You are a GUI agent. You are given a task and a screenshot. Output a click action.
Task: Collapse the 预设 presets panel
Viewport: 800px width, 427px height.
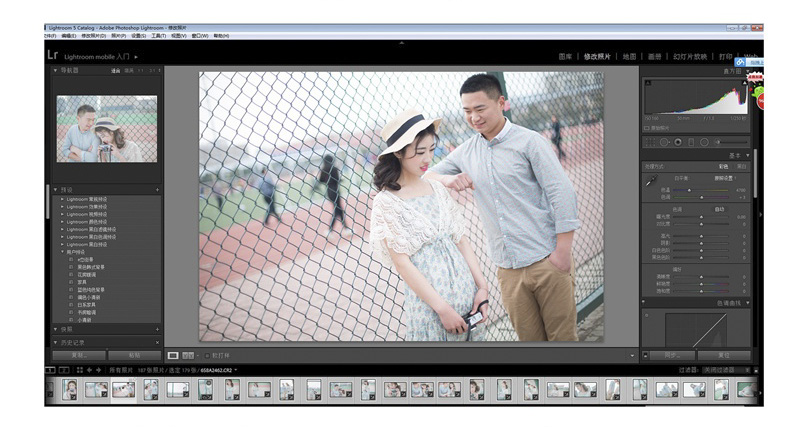55,190
